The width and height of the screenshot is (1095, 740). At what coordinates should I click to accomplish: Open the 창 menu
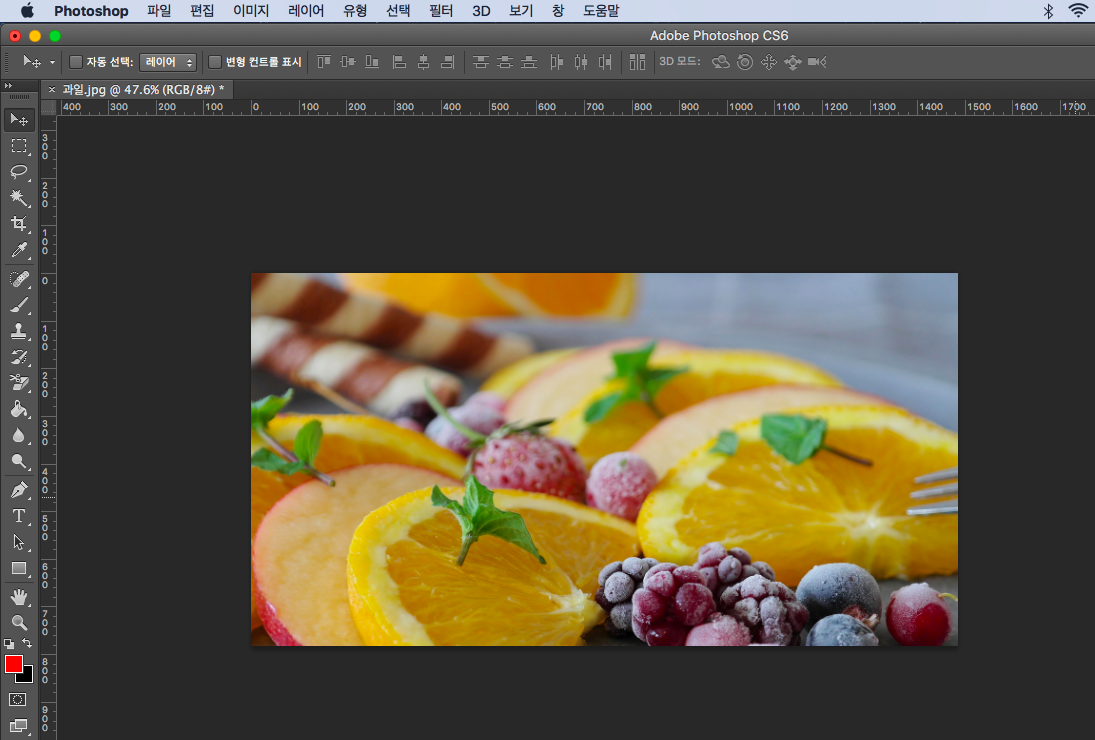click(x=558, y=11)
